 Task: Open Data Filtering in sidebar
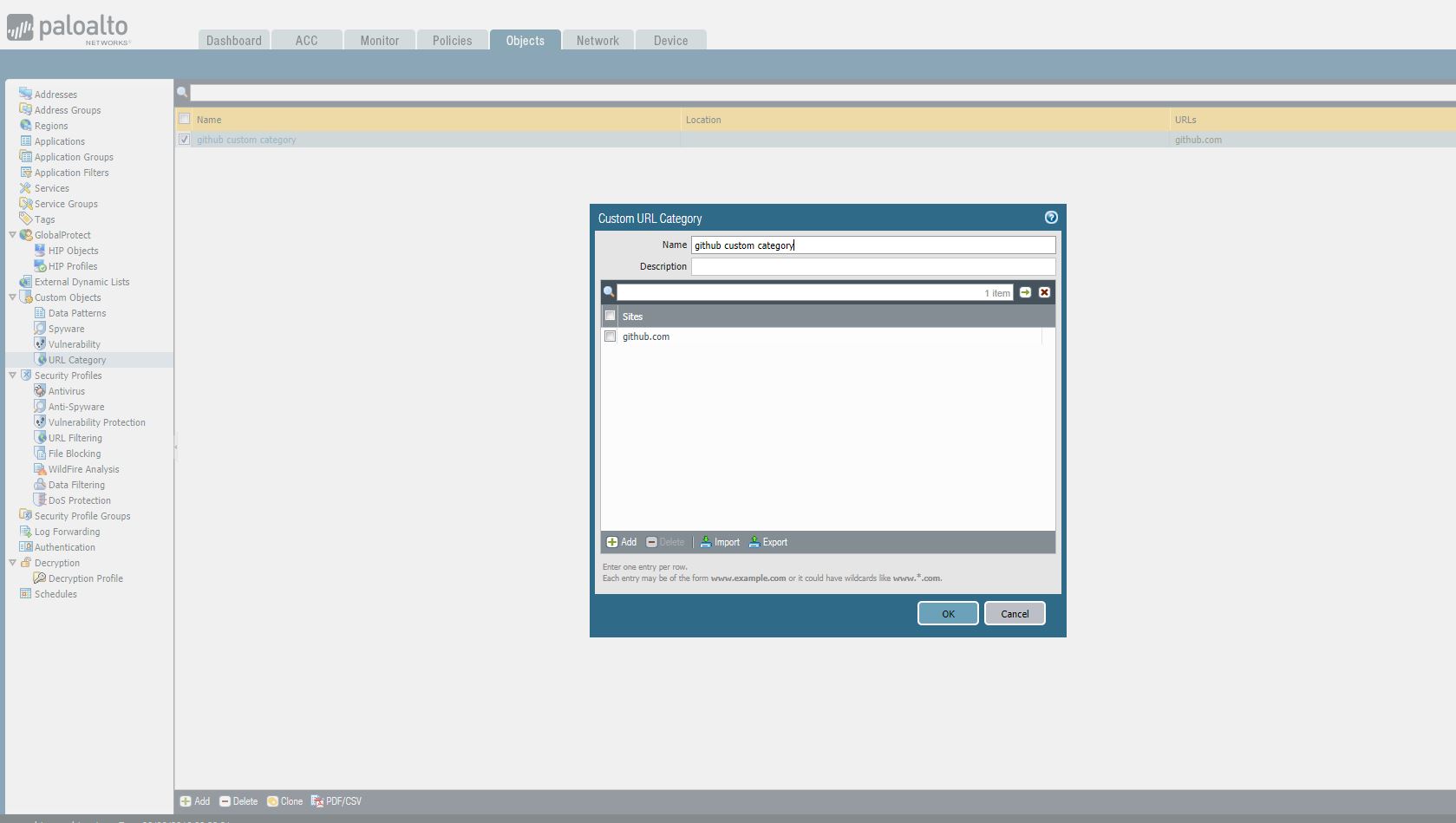pos(76,485)
